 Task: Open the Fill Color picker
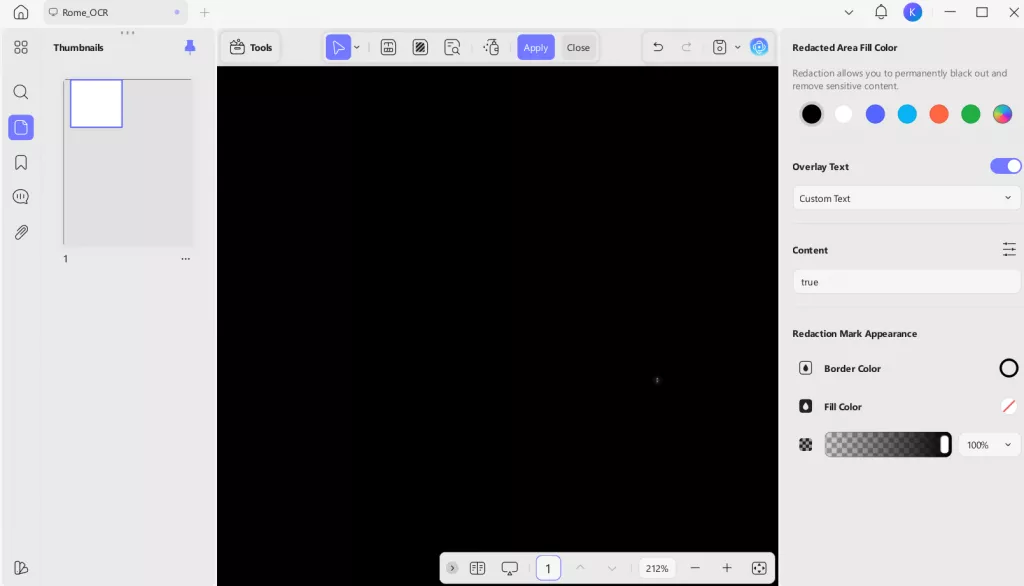[x=1008, y=406]
